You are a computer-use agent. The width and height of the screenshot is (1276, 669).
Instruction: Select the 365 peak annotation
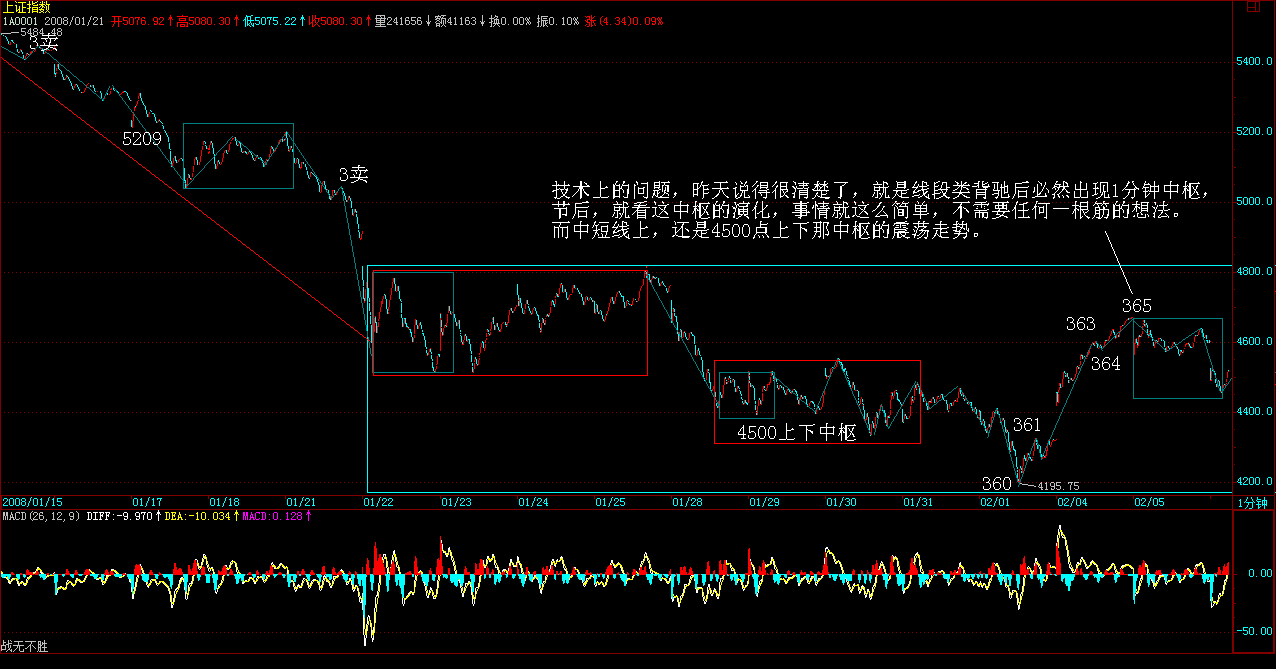click(1136, 306)
